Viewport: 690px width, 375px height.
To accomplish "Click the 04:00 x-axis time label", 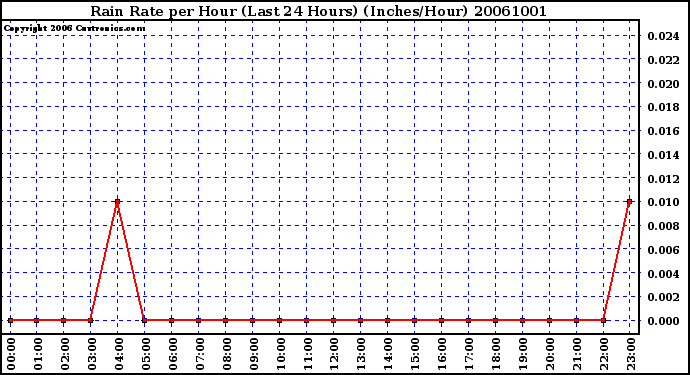I will 119,354.
